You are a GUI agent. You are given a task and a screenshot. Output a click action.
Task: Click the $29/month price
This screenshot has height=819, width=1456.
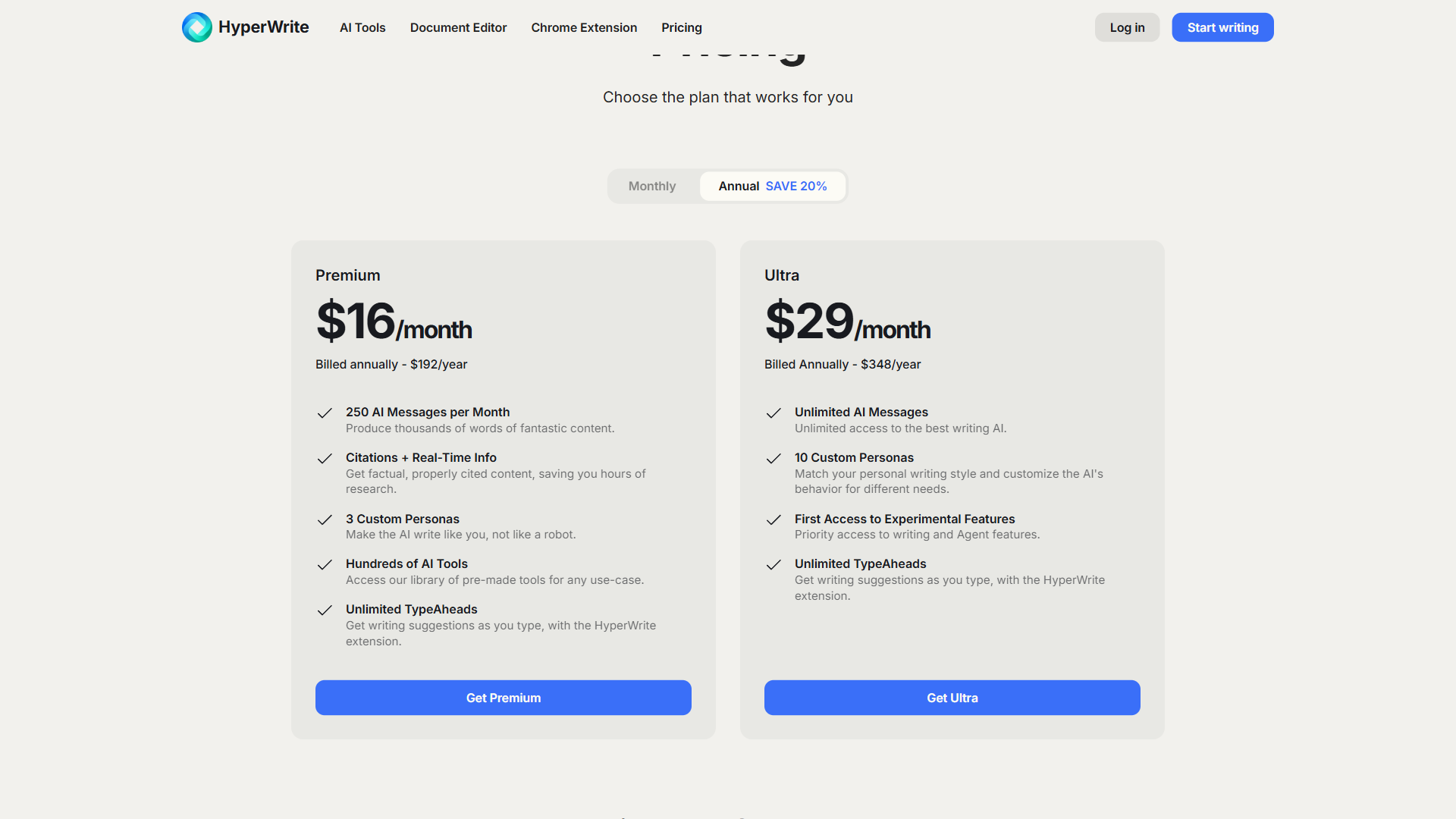click(x=848, y=322)
